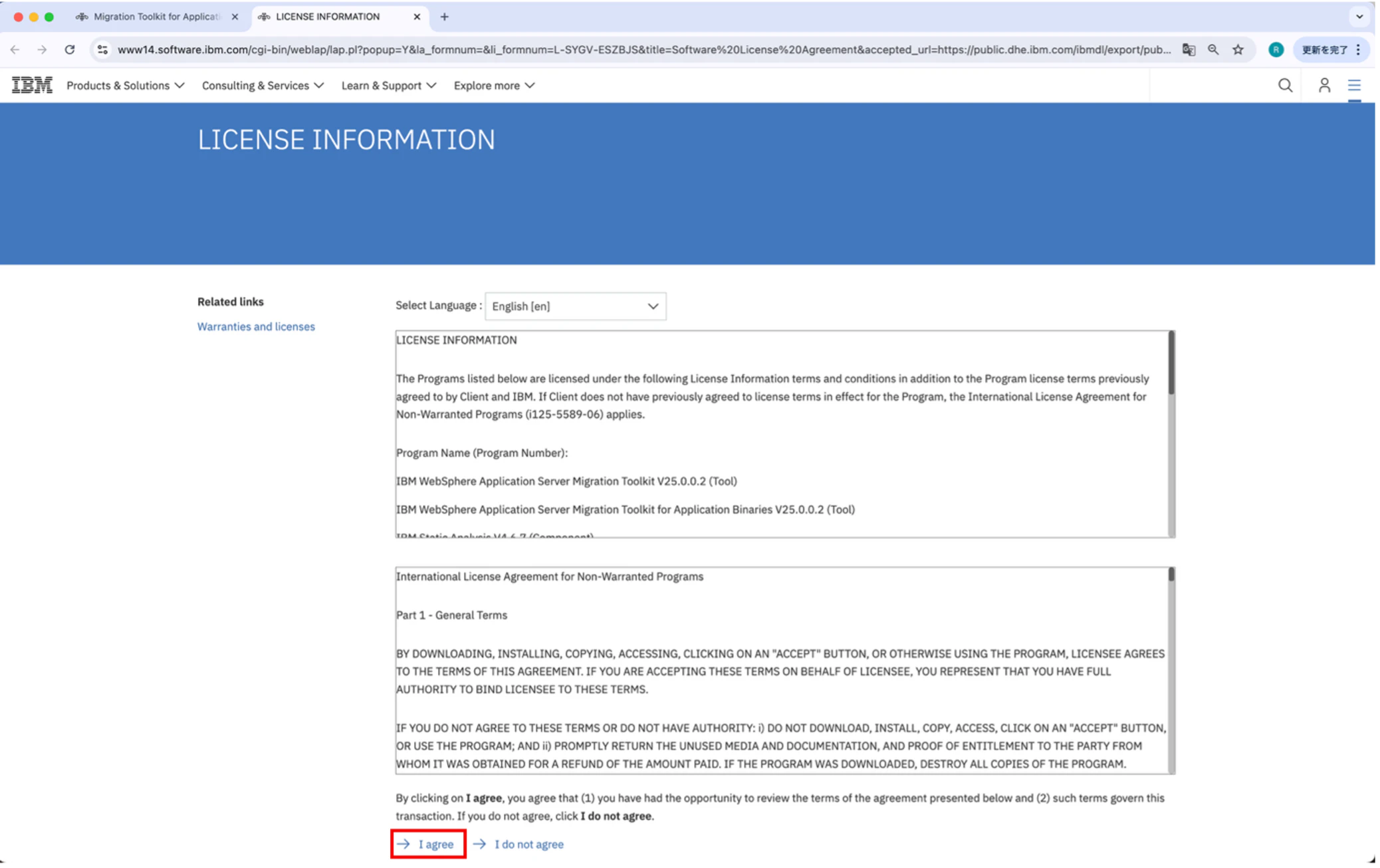Click the 'Related links' heading
Image resolution: width=1380 pixels, height=868 pixels.
coord(231,301)
